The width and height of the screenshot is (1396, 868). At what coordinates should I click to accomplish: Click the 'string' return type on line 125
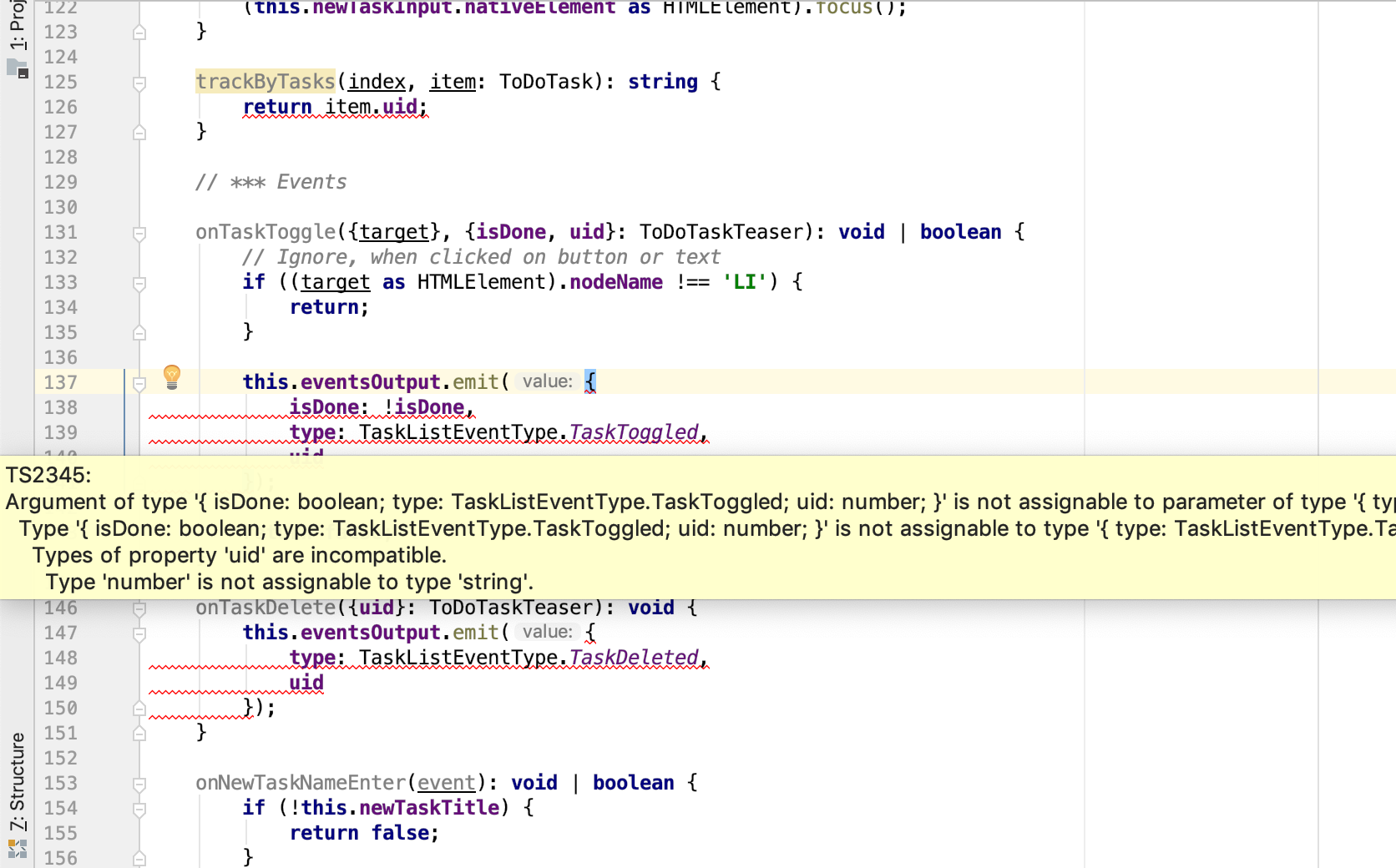pyautogui.click(x=663, y=82)
